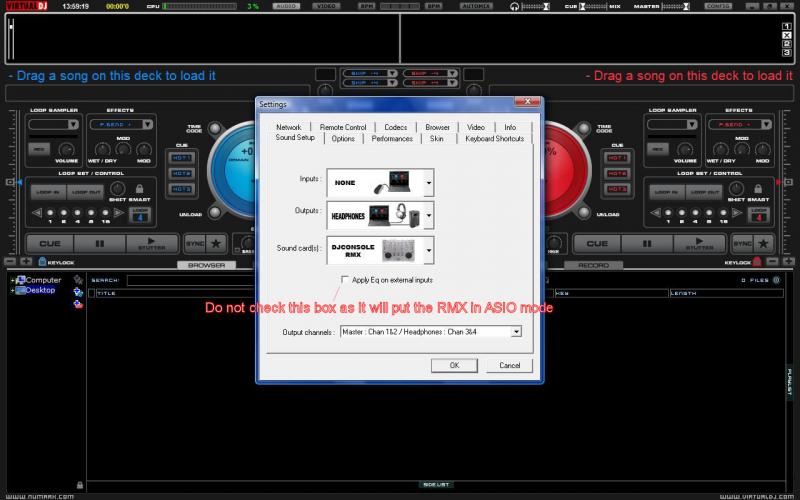Click the left deck CUE button
This screenshot has width=800, height=500.
pyautogui.click(x=50, y=244)
